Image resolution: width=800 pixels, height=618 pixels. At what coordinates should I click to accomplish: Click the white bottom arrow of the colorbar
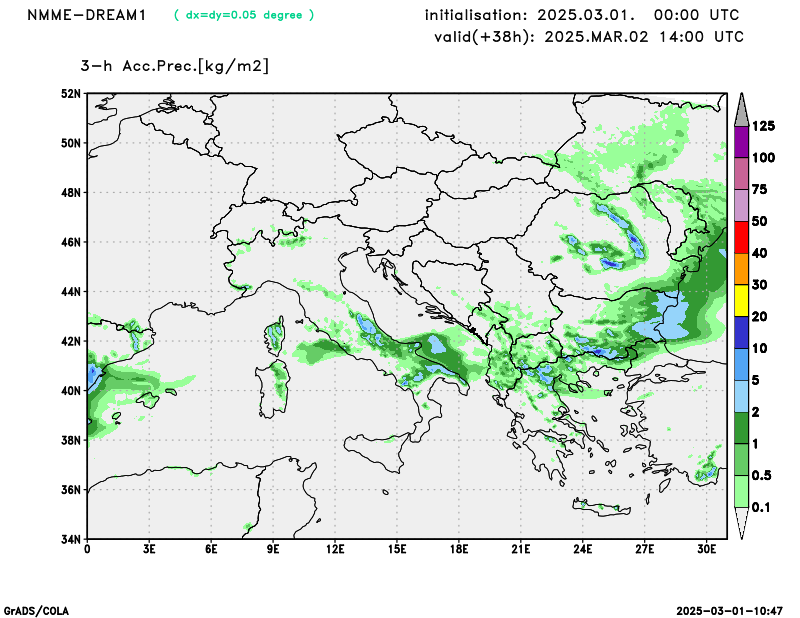pyautogui.click(x=741, y=523)
